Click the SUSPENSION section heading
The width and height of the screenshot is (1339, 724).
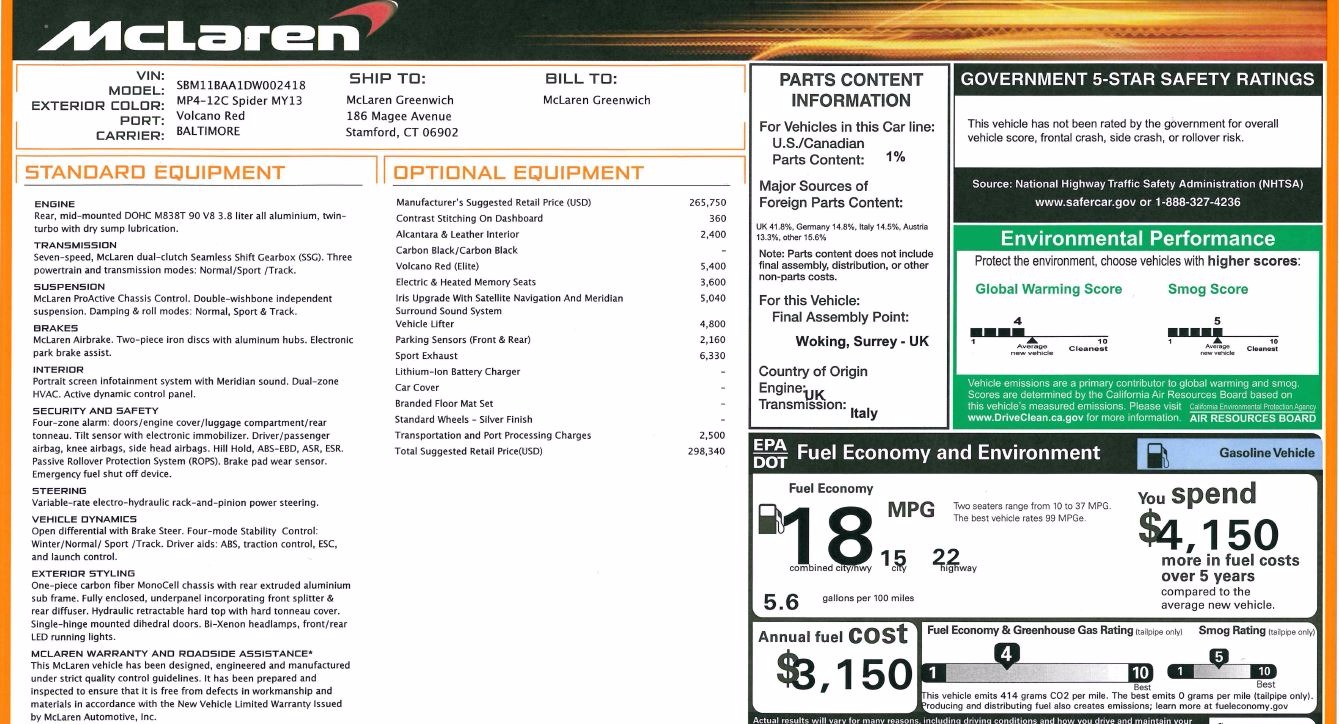click(x=70, y=287)
